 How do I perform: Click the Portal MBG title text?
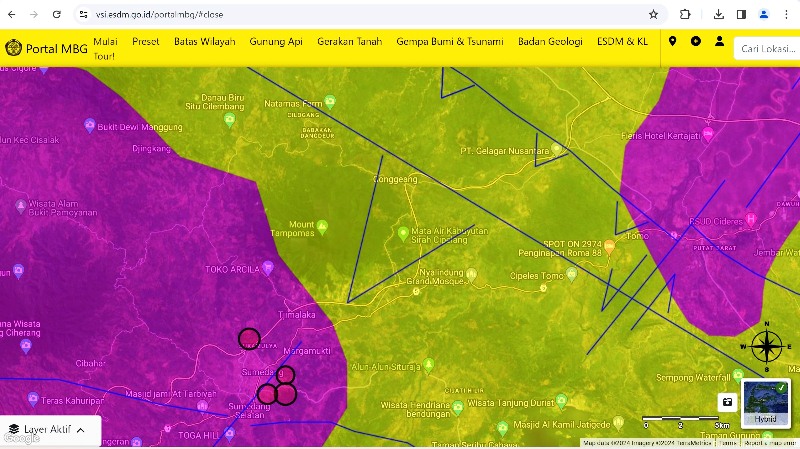[57, 48]
